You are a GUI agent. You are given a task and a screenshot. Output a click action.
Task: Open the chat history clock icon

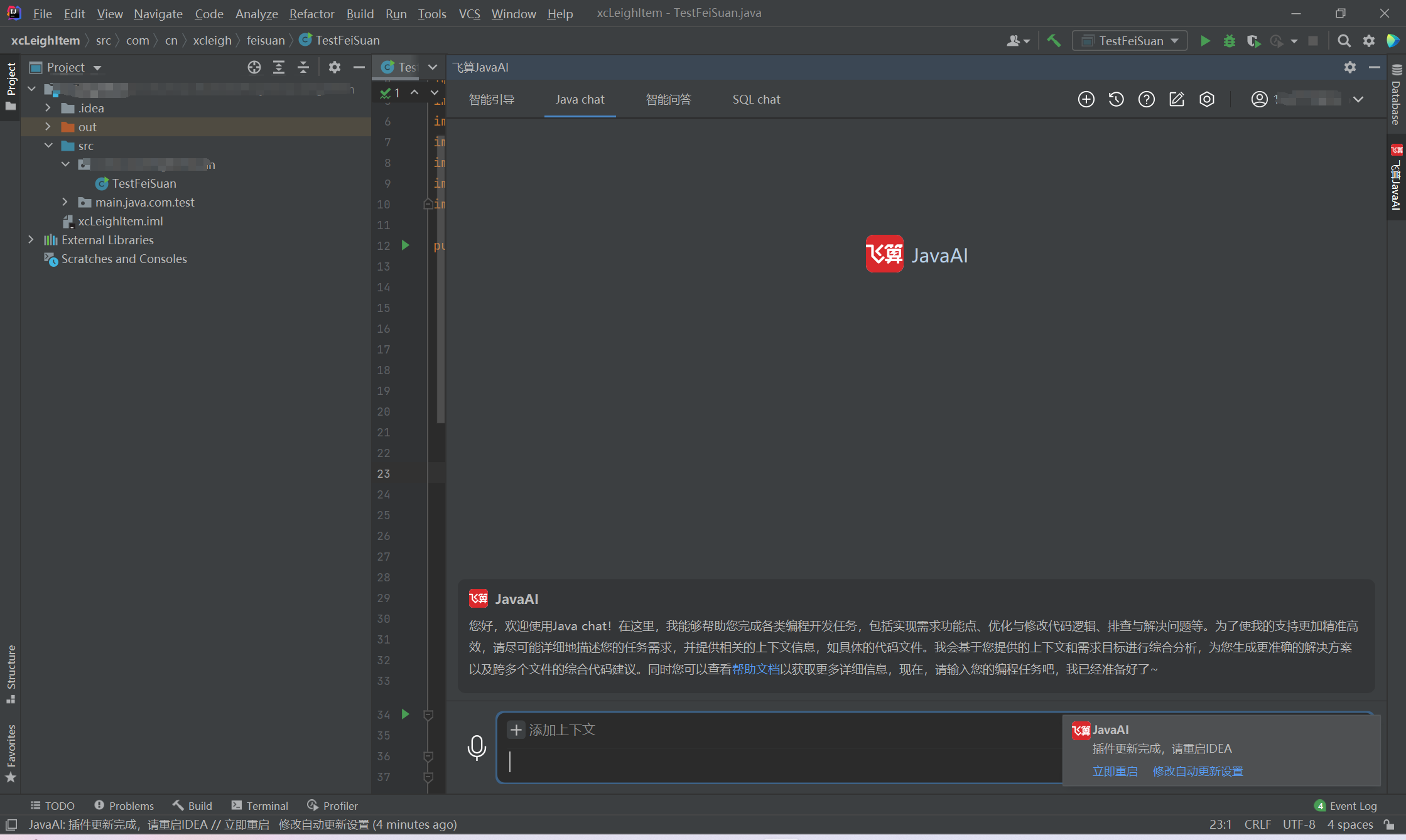(x=1116, y=99)
